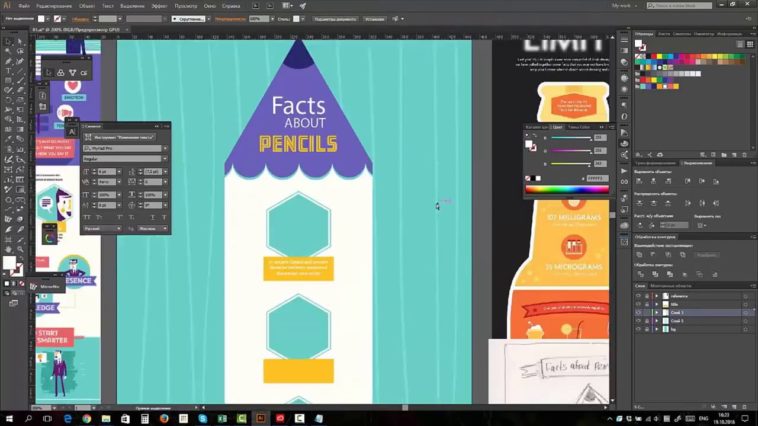Click the fill color box in the toolbox

coord(9,263)
